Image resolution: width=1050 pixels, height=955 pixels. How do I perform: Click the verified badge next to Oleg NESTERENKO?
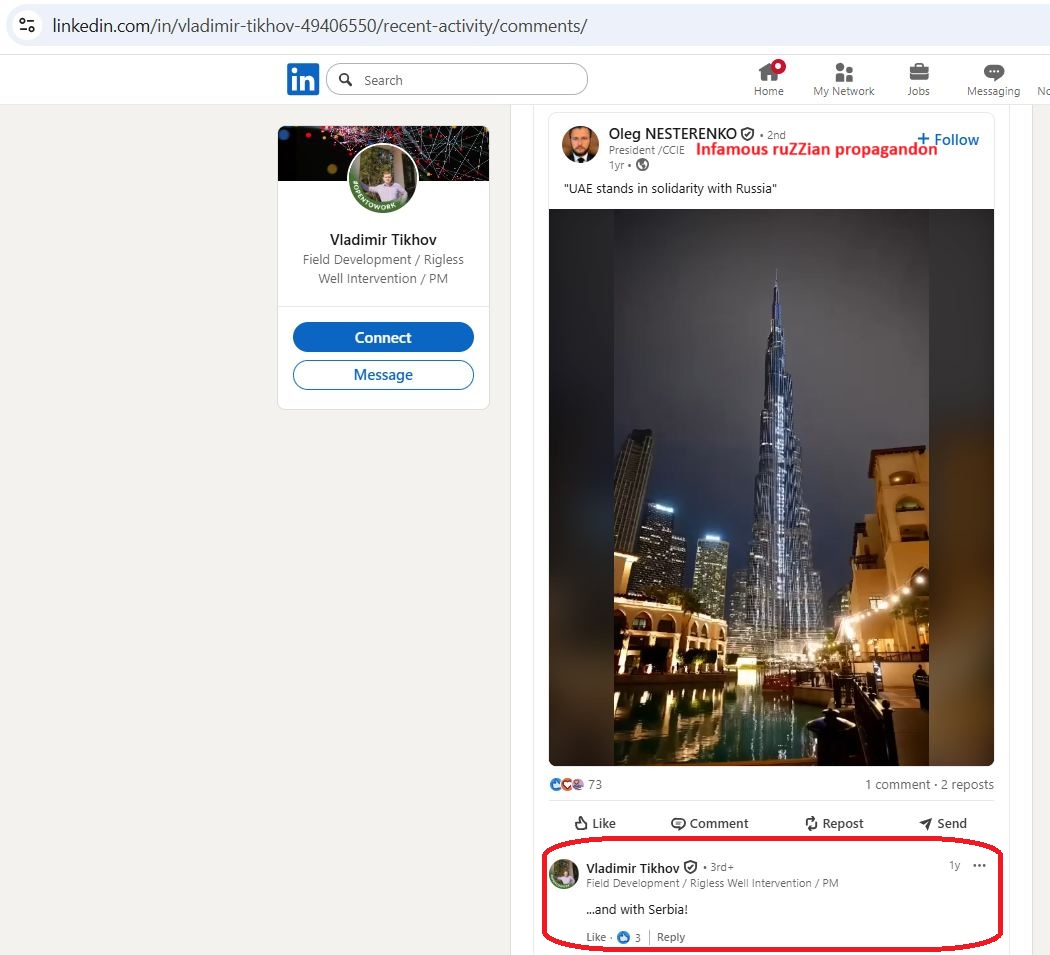pos(747,133)
